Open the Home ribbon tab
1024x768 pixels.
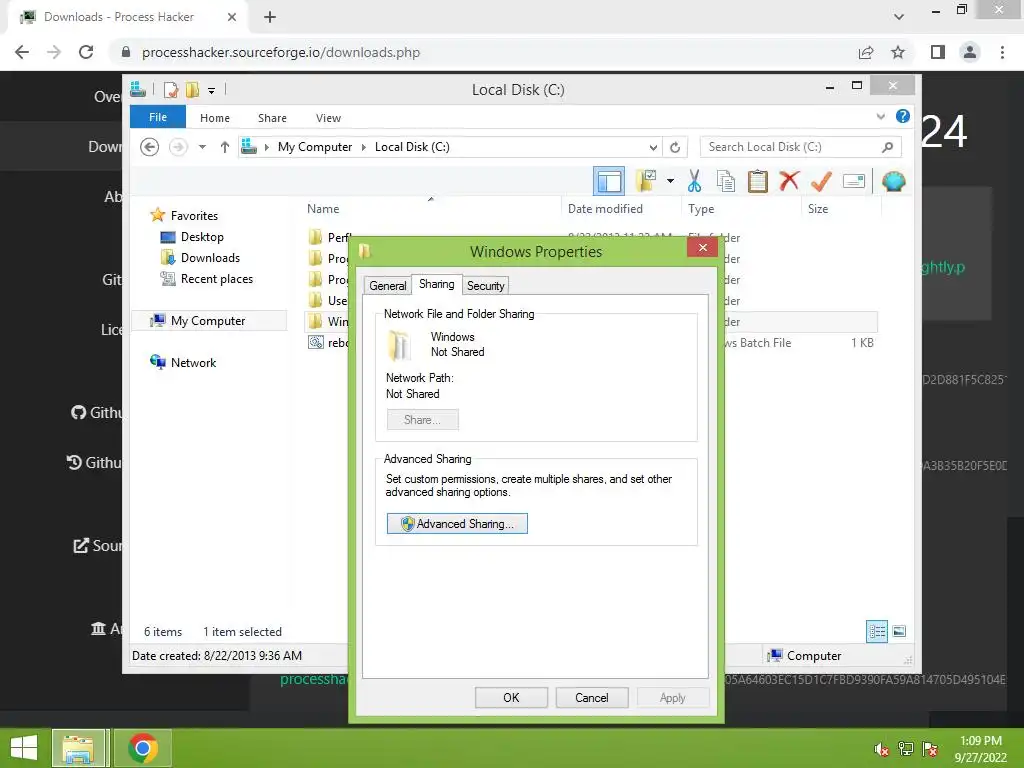(x=215, y=118)
